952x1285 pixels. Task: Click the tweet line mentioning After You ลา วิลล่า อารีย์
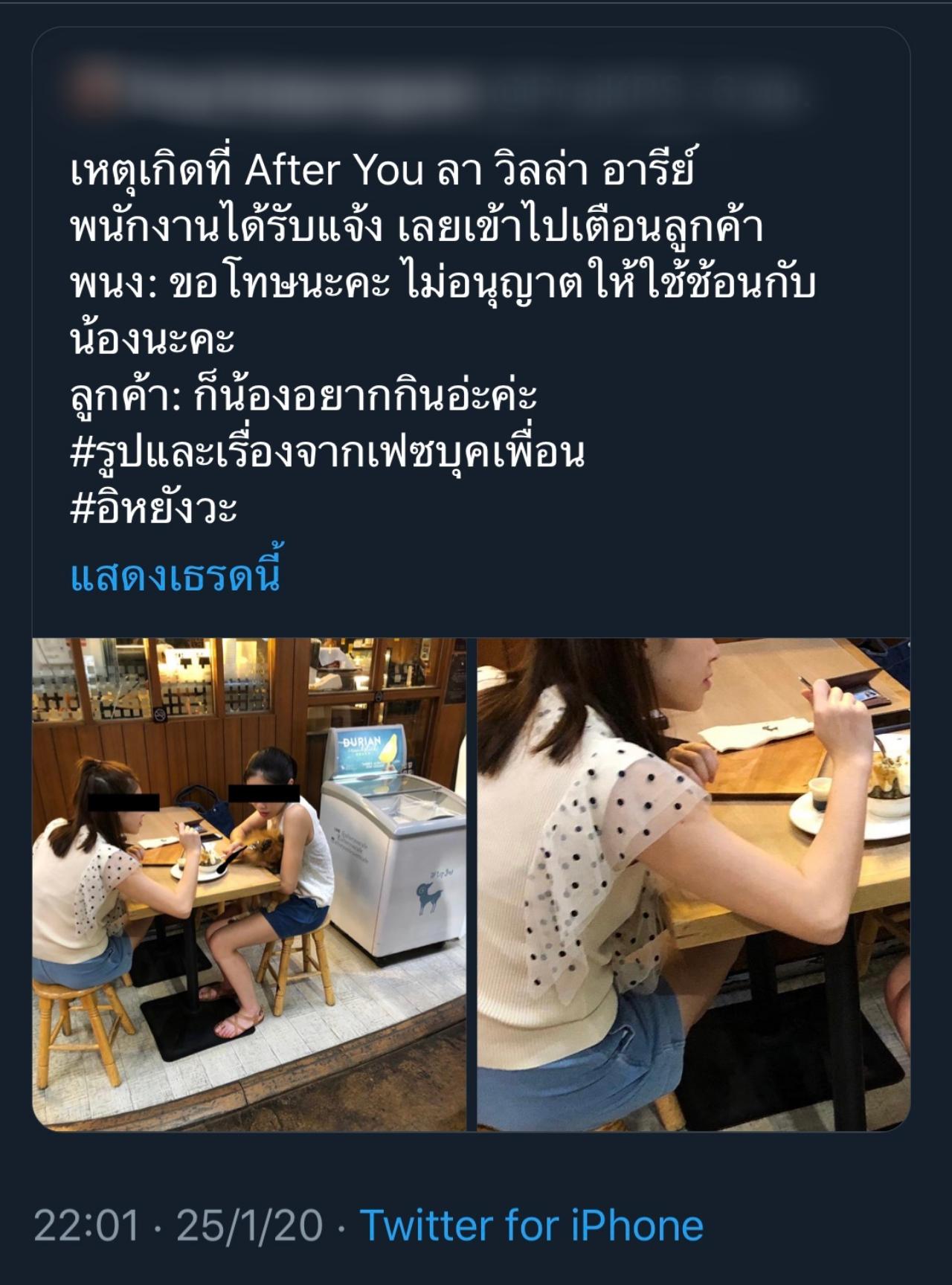click(x=382, y=171)
